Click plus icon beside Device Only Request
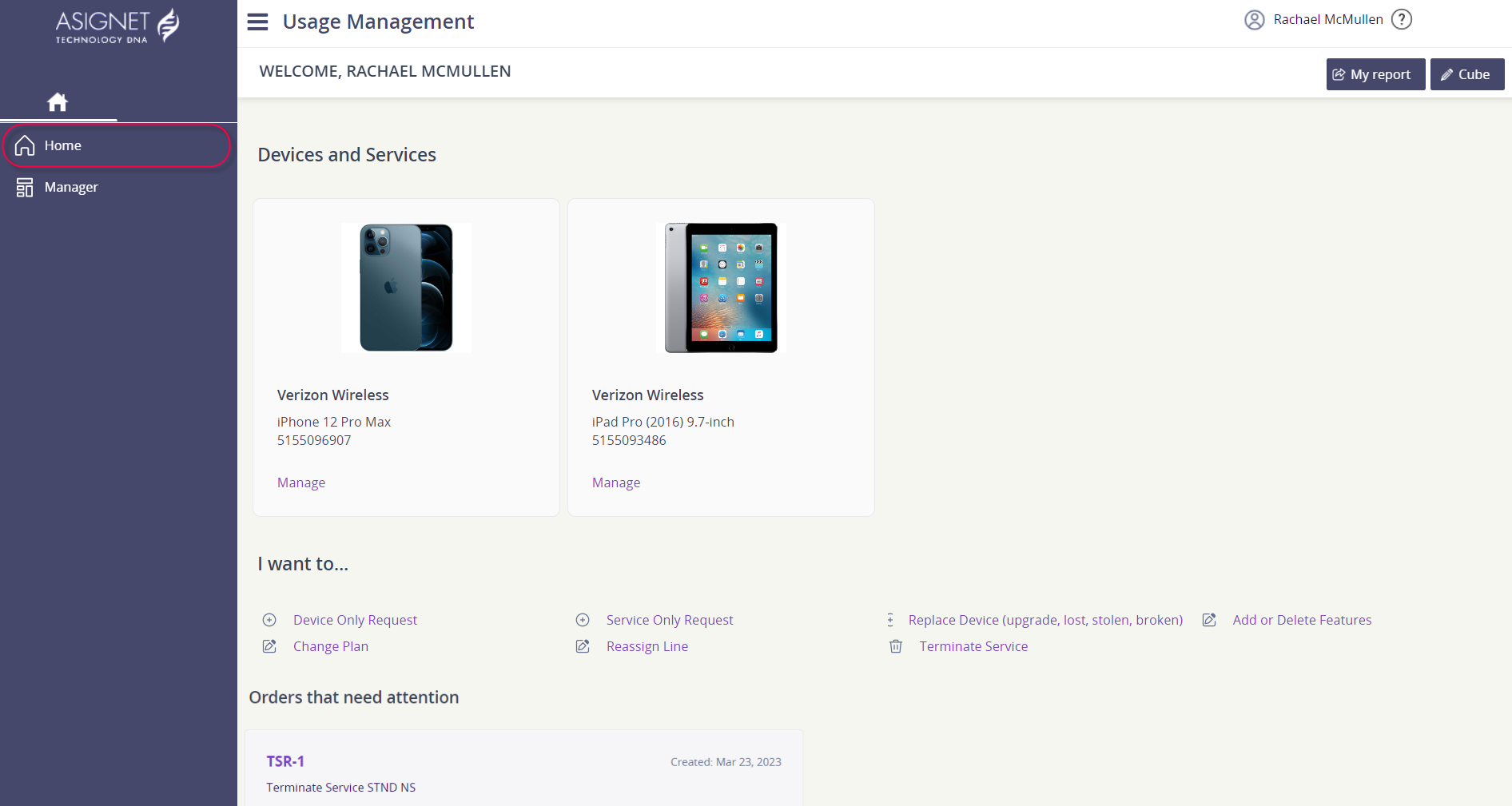 pyautogui.click(x=269, y=620)
